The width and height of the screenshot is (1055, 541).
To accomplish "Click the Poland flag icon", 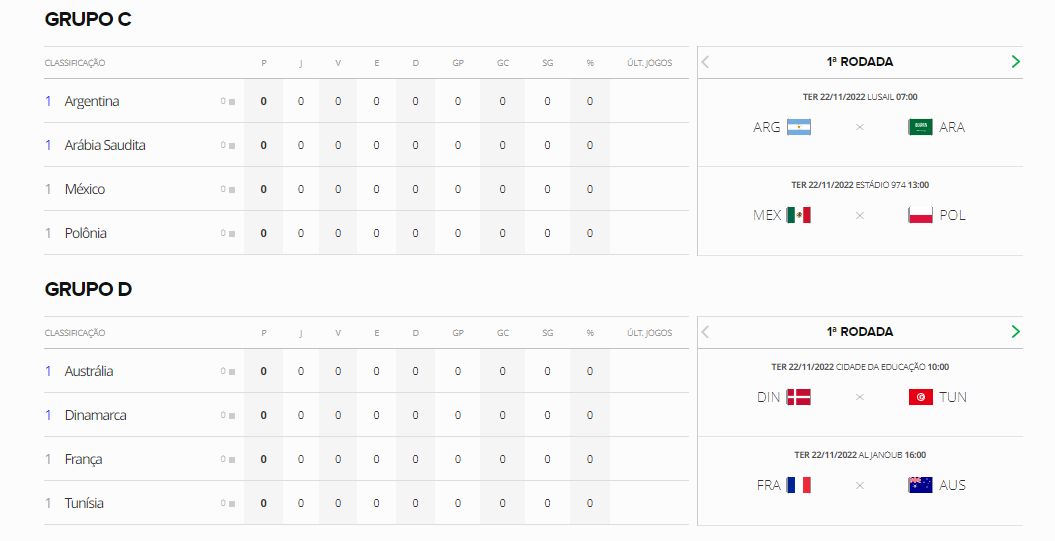I will (920, 215).
